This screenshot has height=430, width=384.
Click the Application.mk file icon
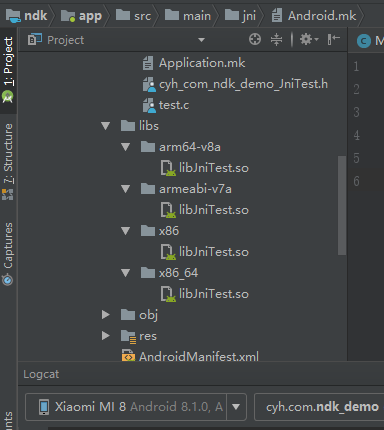[148, 63]
